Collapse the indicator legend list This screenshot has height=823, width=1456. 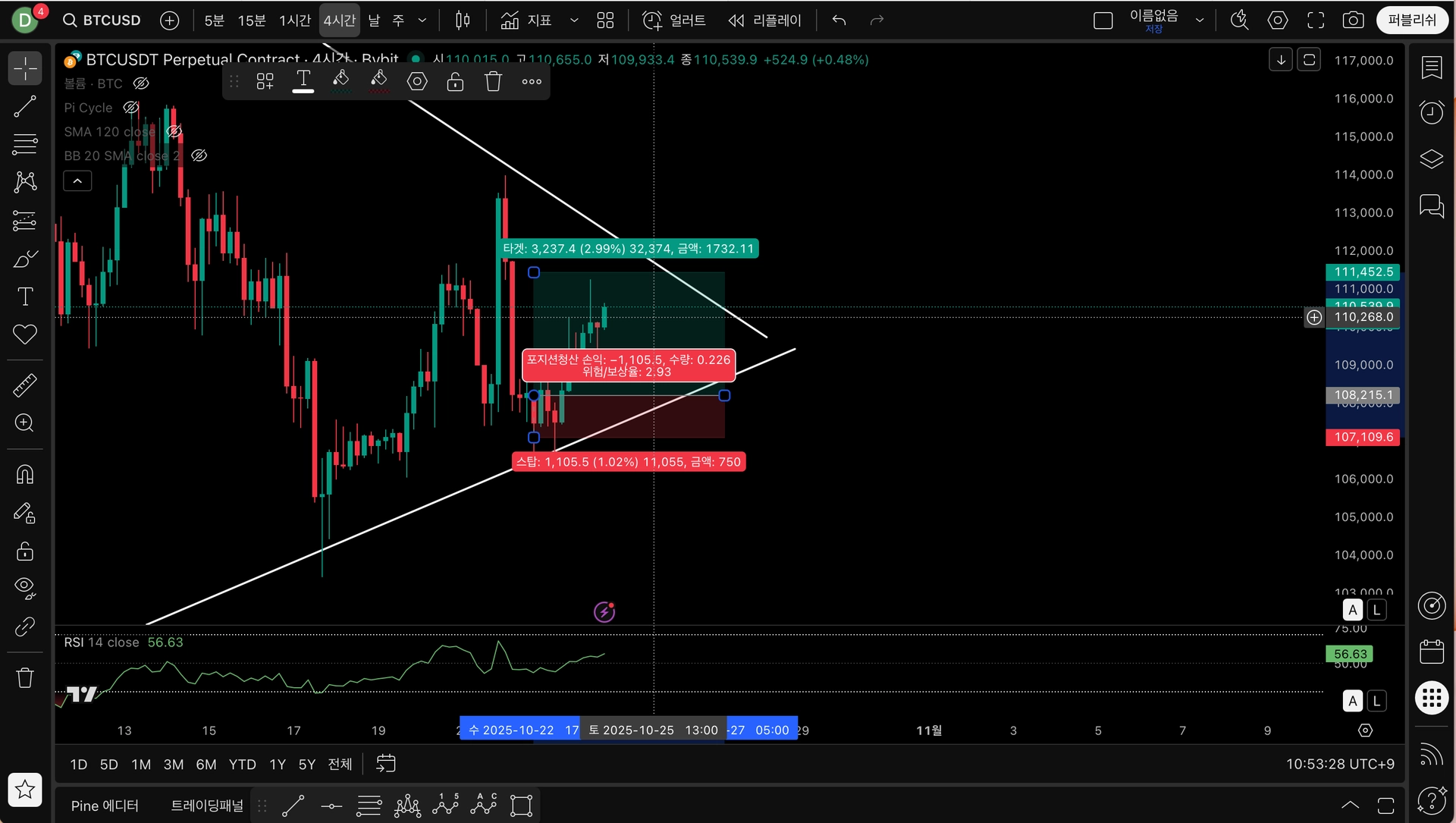77,181
